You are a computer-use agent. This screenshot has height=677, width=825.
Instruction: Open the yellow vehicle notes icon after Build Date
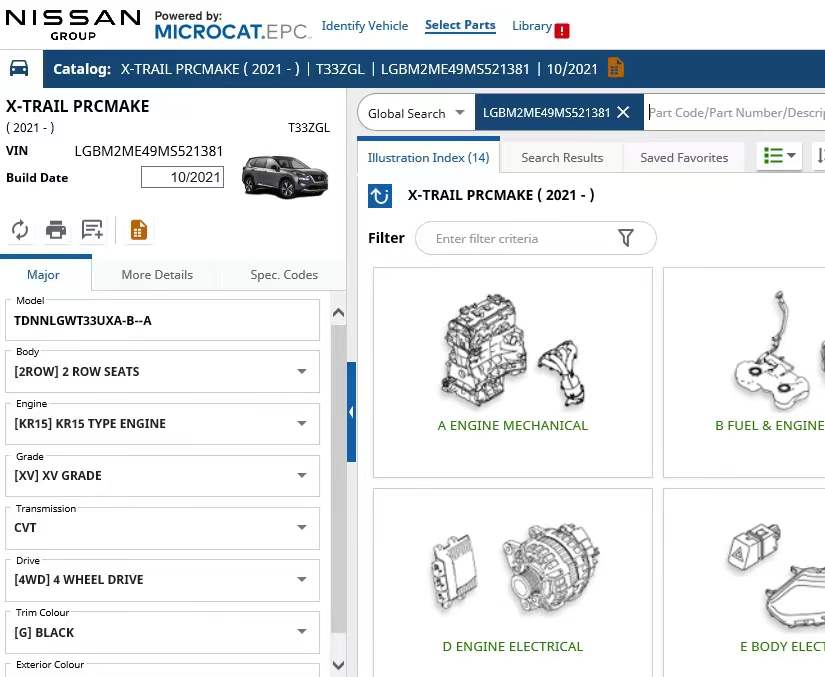pyautogui.click(x=616, y=68)
